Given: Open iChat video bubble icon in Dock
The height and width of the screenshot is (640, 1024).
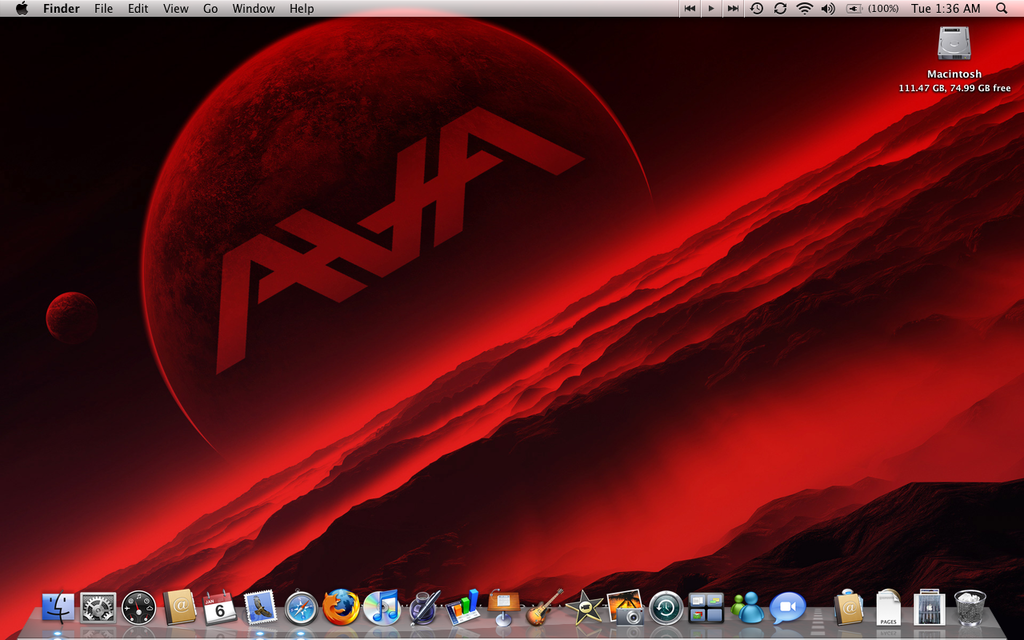Looking at the screenshot, I should [788, 608].
